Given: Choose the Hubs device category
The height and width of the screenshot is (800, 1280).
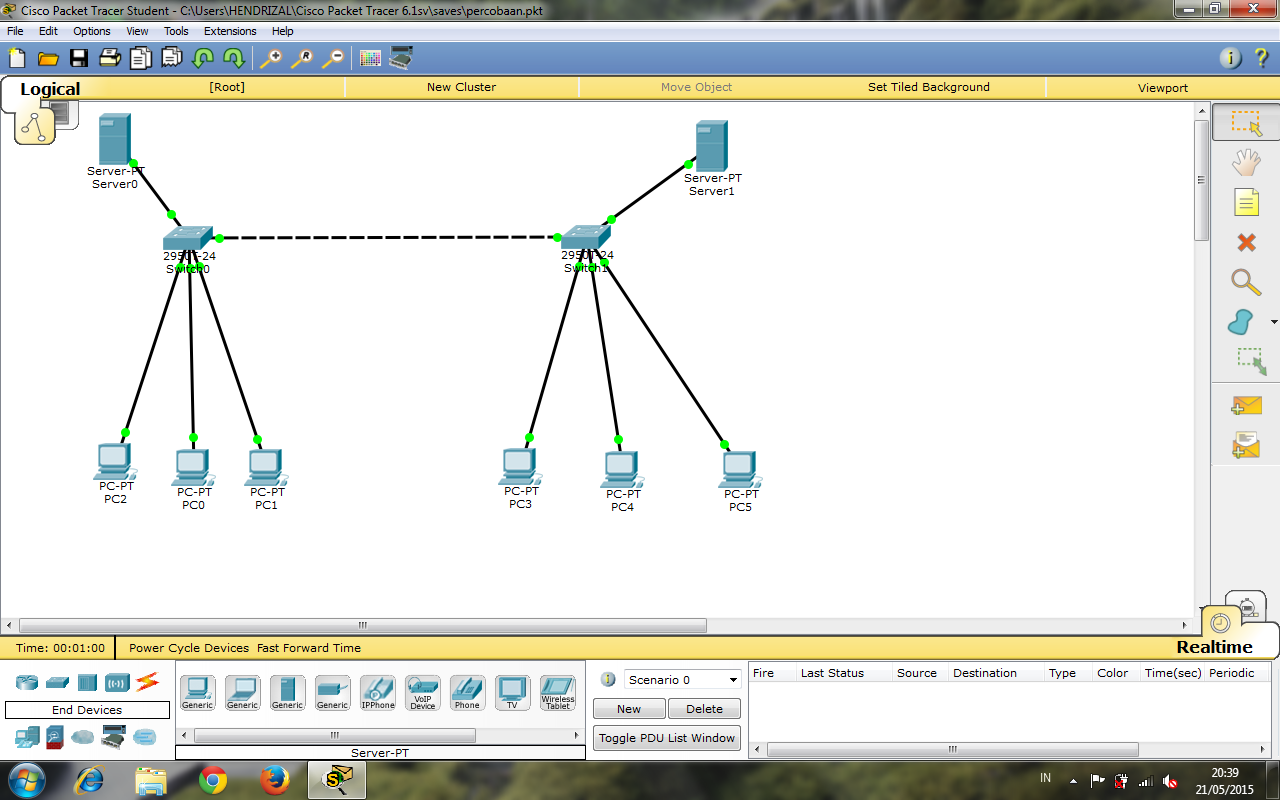Looking at the screenshot, I should click(x=87, y=682).
